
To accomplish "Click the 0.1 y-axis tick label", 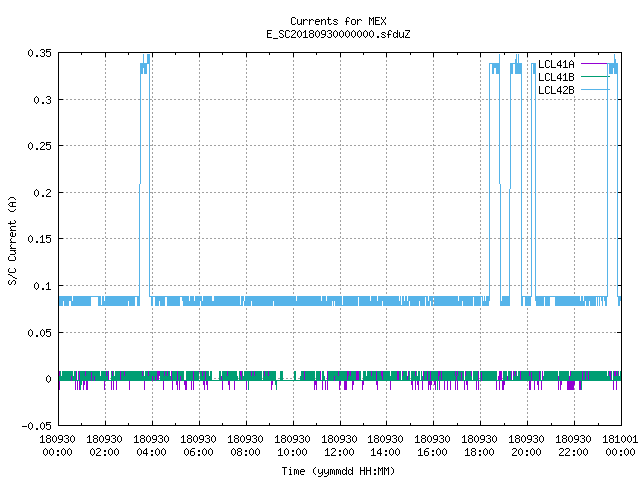I will 42,286.
